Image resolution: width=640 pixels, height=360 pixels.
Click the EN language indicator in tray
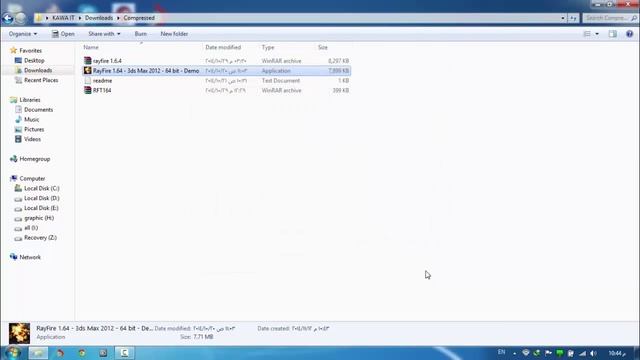501,352
